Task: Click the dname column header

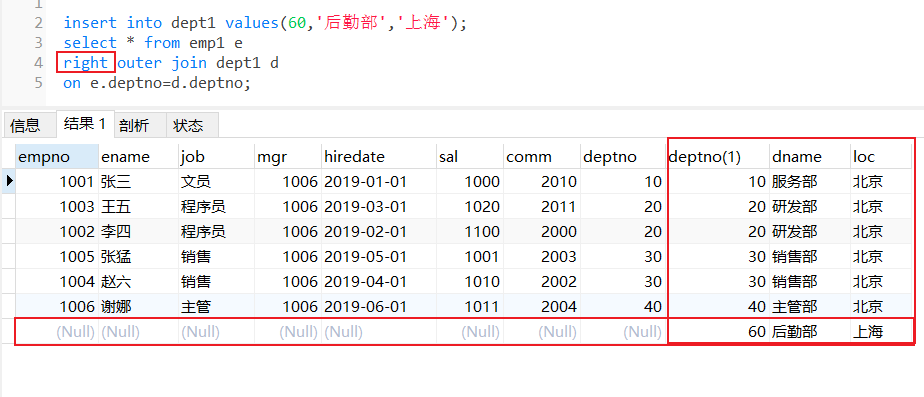Action: (810, 157)
